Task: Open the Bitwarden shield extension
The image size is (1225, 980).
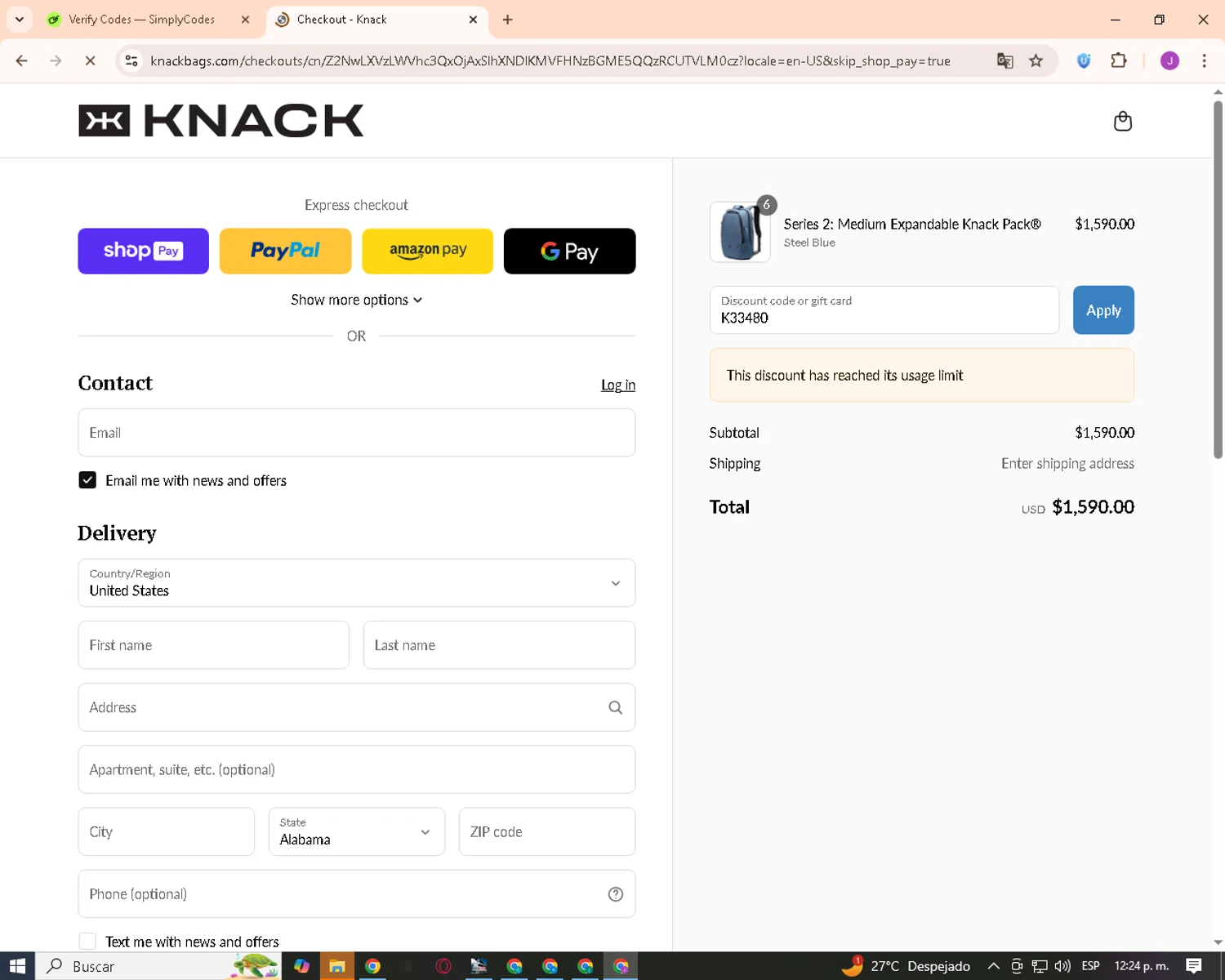Action: coord(1084,60)
